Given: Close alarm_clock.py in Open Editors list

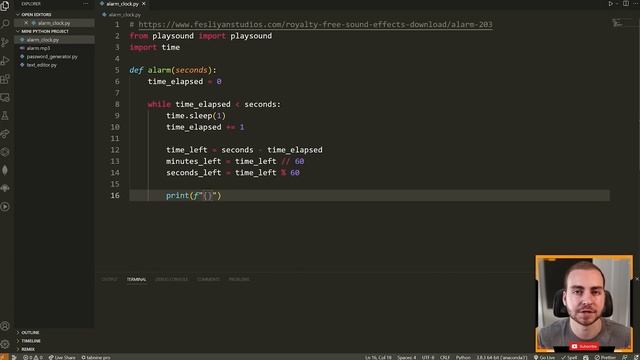Looking at the screenshot, I should (x=26, y=23).
